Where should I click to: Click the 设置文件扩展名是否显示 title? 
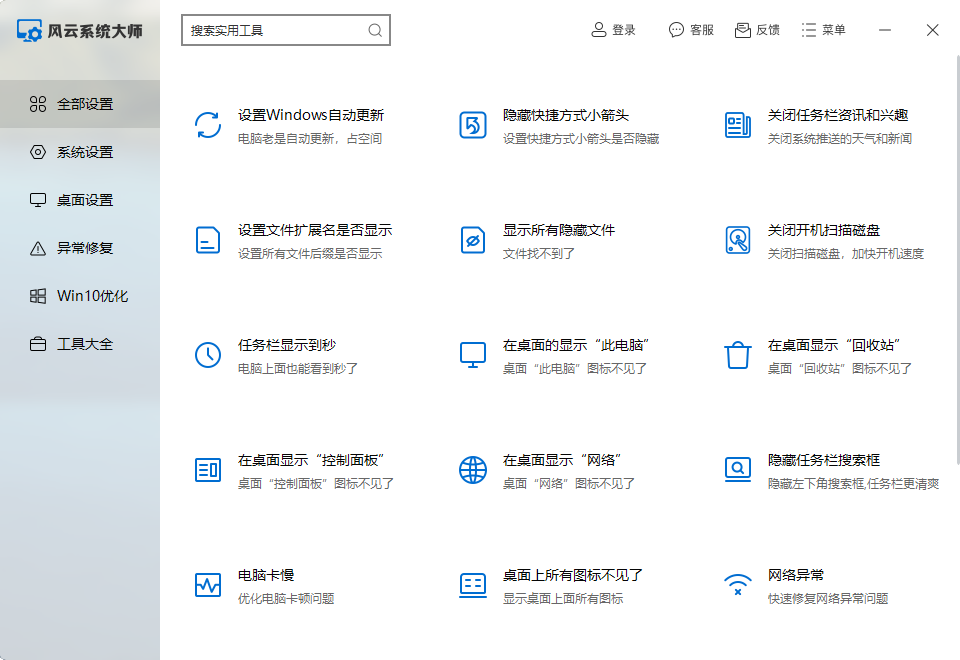pos(315,230)
